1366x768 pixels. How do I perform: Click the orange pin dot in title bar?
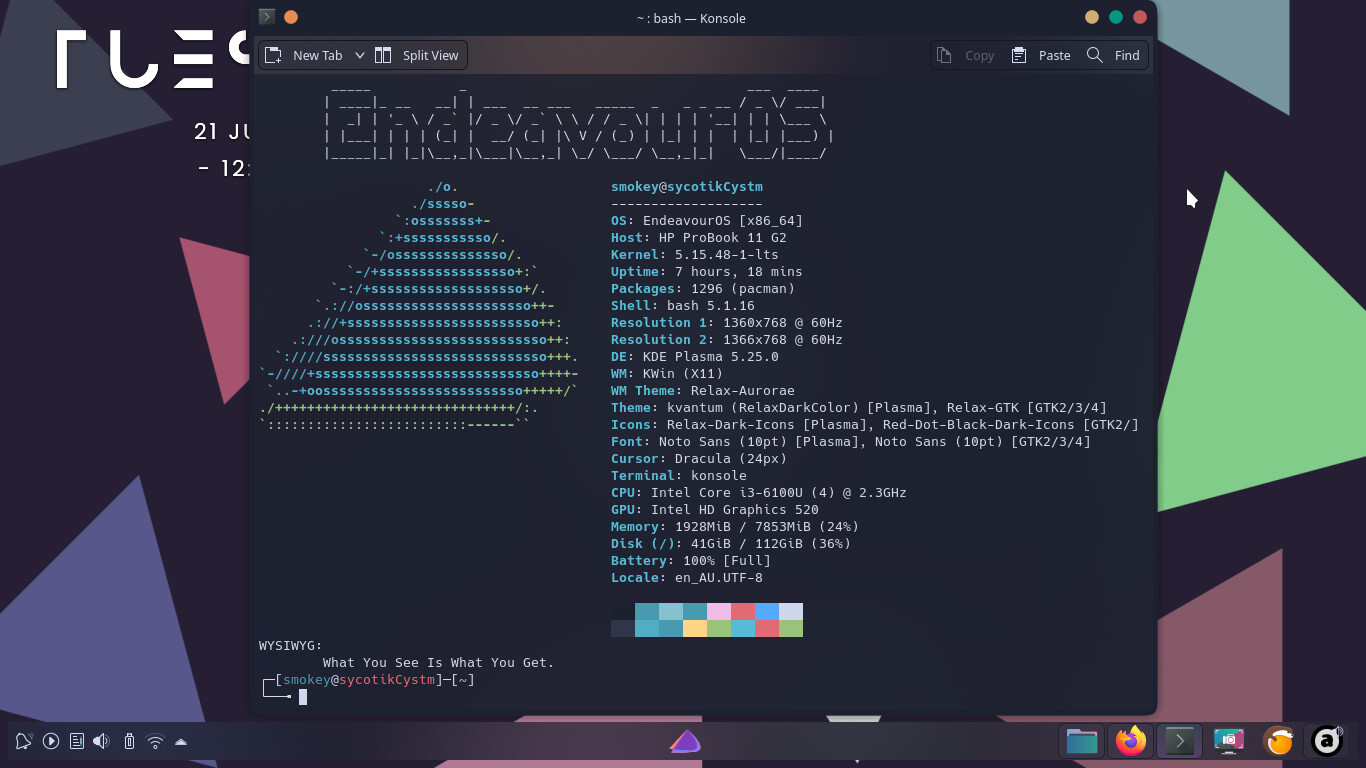(291, 17)
